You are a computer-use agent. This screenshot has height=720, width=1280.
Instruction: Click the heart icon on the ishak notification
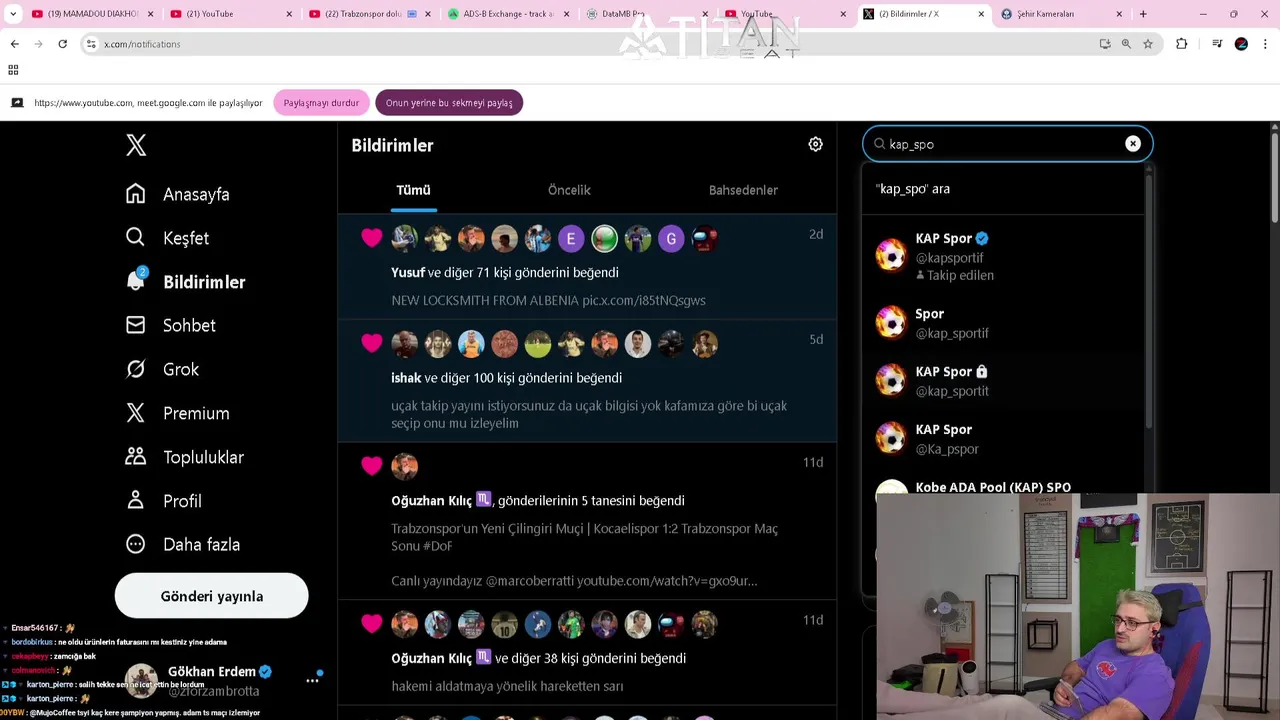pos(371,343)
